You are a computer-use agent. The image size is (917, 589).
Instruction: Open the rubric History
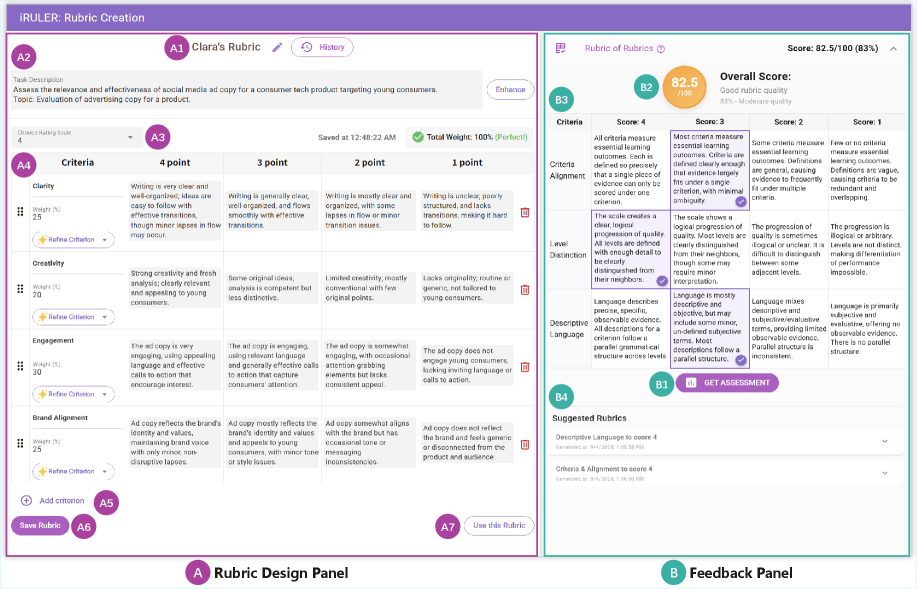(322, 47)
